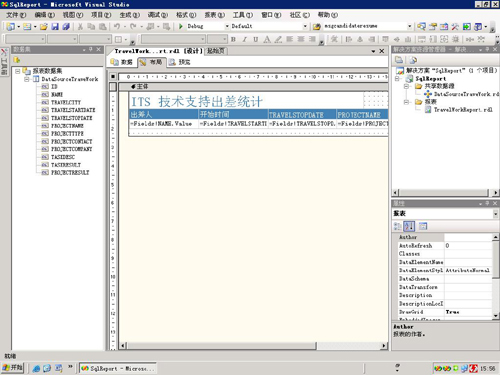Collapse the DataSourceTravelWork dataset node
500x375 pixels.
tap(27, 79)
